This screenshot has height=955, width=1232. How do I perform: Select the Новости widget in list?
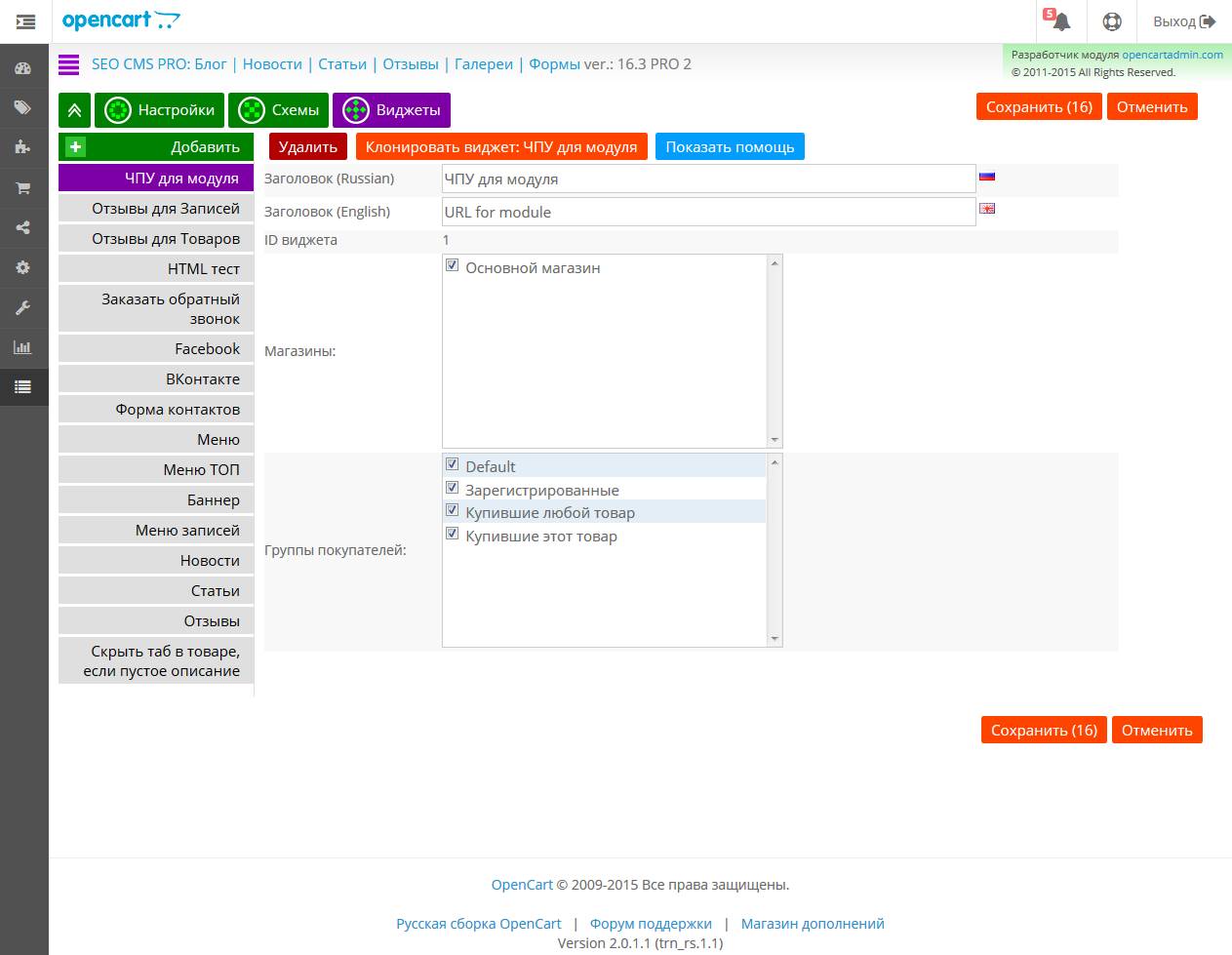click(x=156, y=560)
